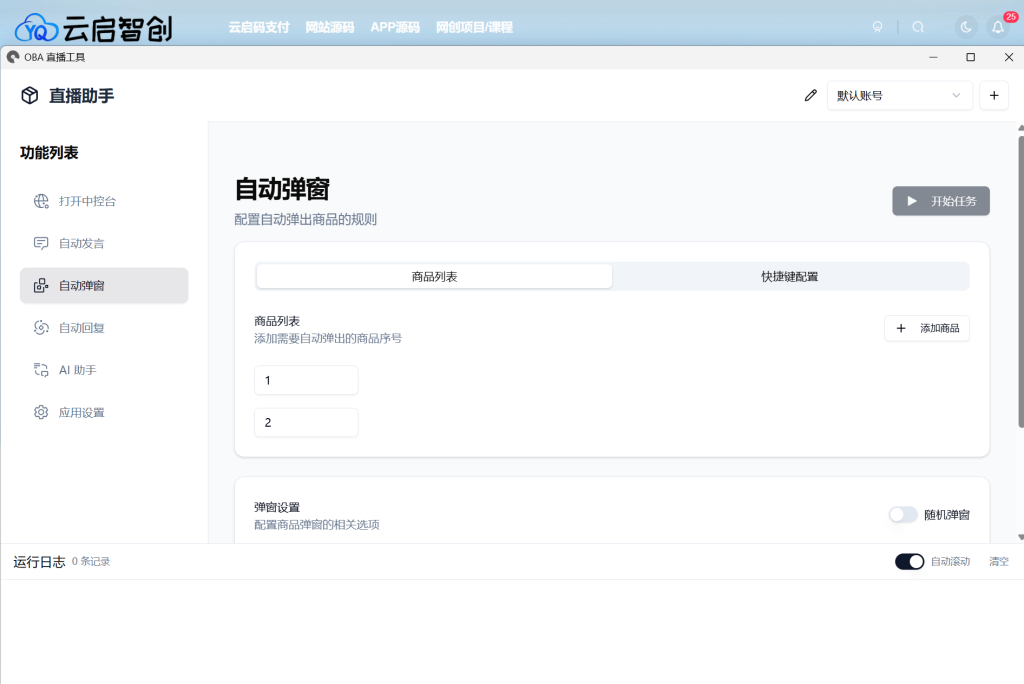Click 添加商品 to add a product

point(926,328)
